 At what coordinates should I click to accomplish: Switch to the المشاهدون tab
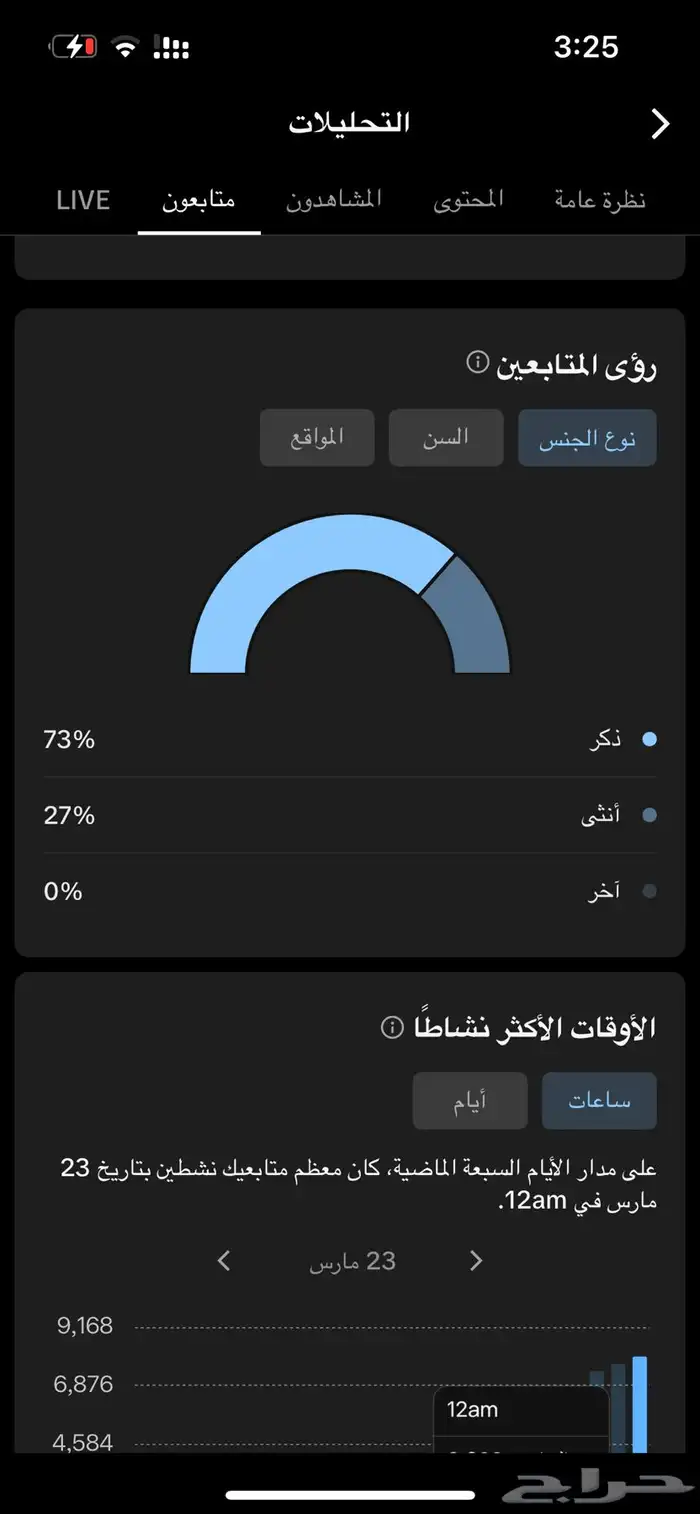click(334, 200)
